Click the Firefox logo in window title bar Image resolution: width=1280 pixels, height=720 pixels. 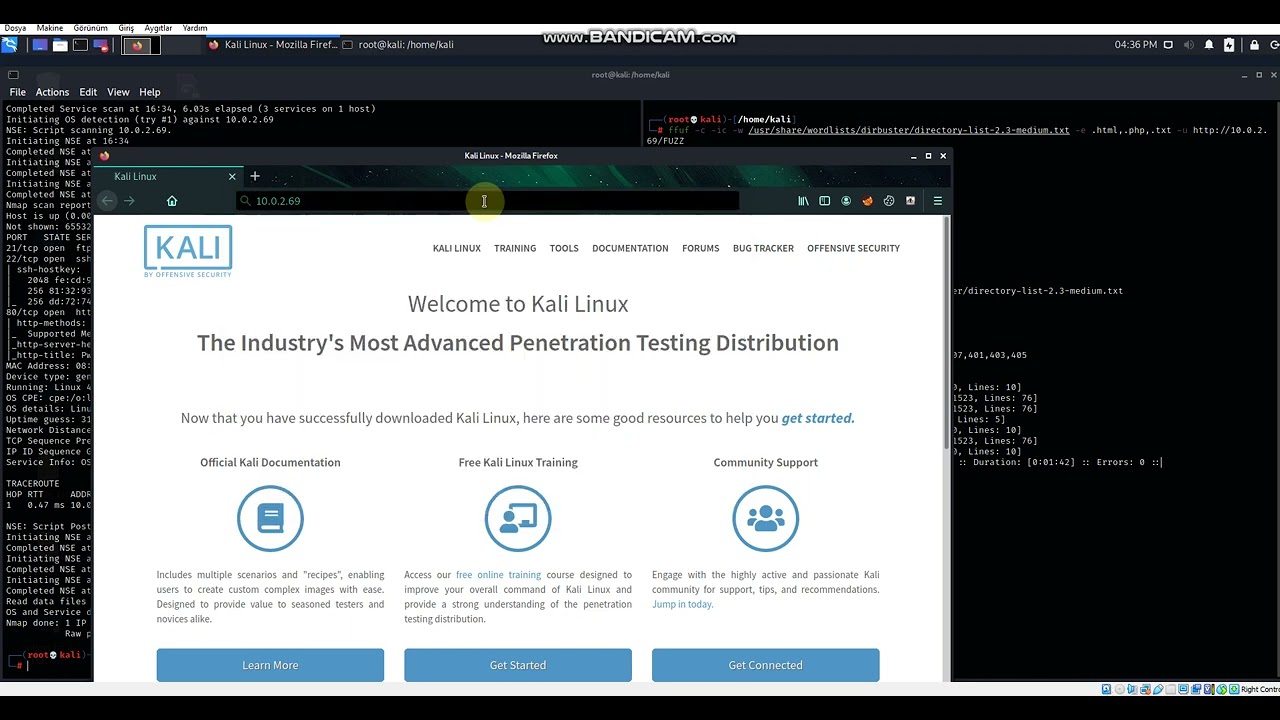click(104, 156)
